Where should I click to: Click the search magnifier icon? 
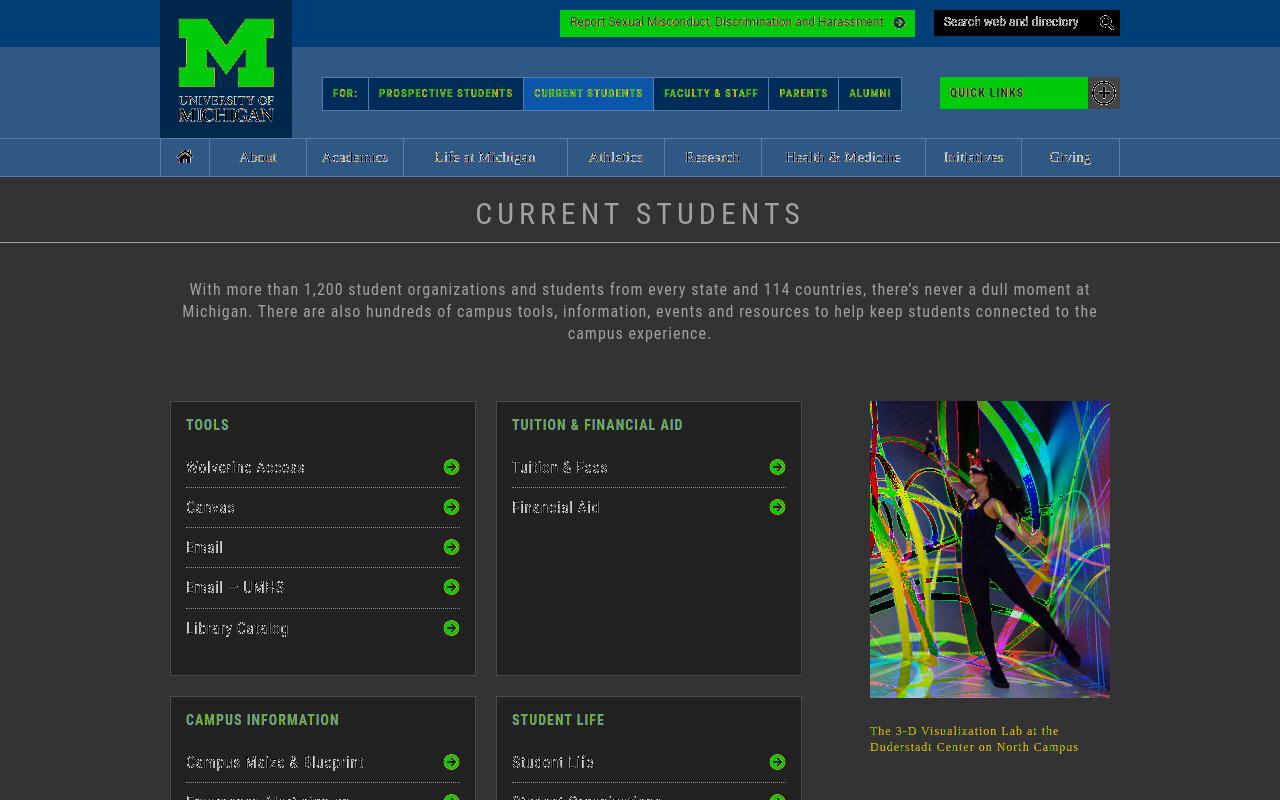pyautogui.click(x=1106, y=22)
